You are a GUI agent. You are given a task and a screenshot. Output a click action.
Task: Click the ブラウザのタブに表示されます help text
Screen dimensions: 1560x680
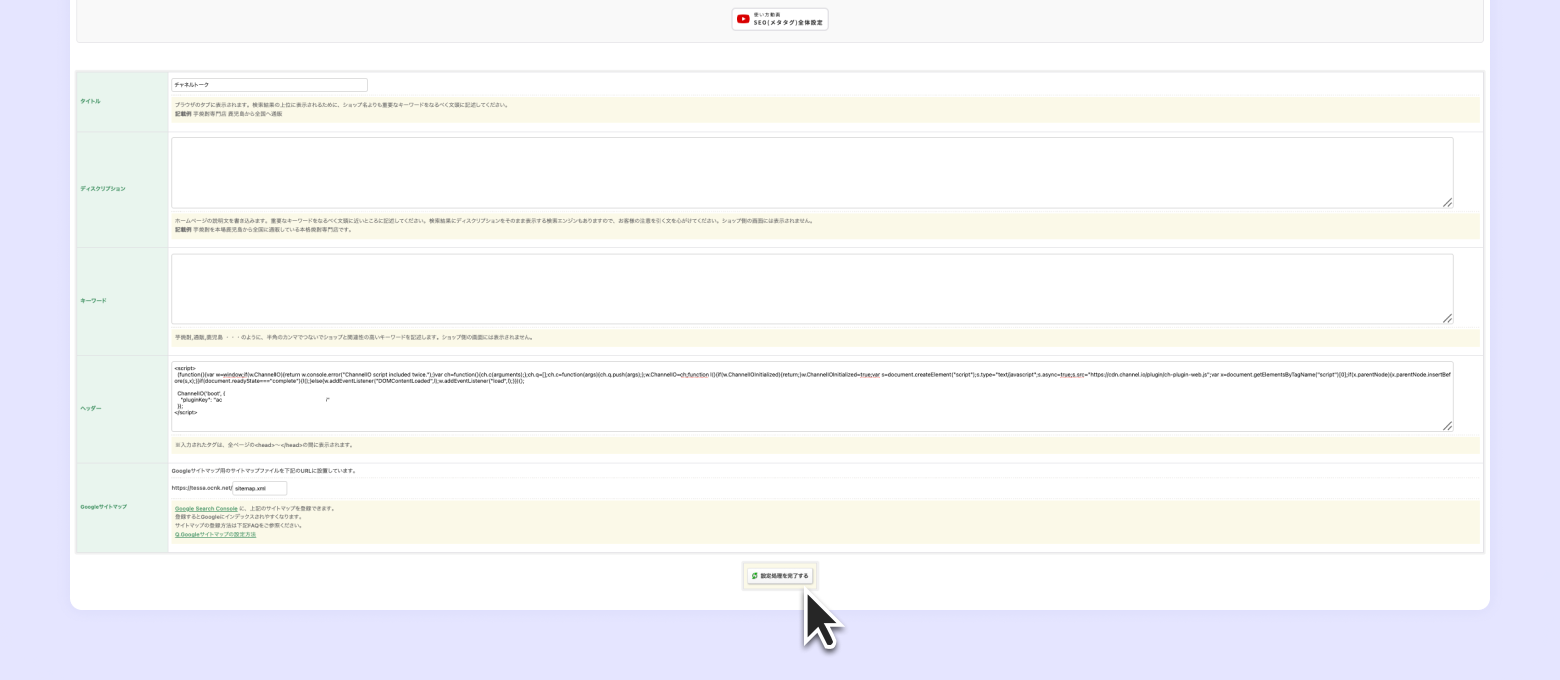tap(341, 105)
